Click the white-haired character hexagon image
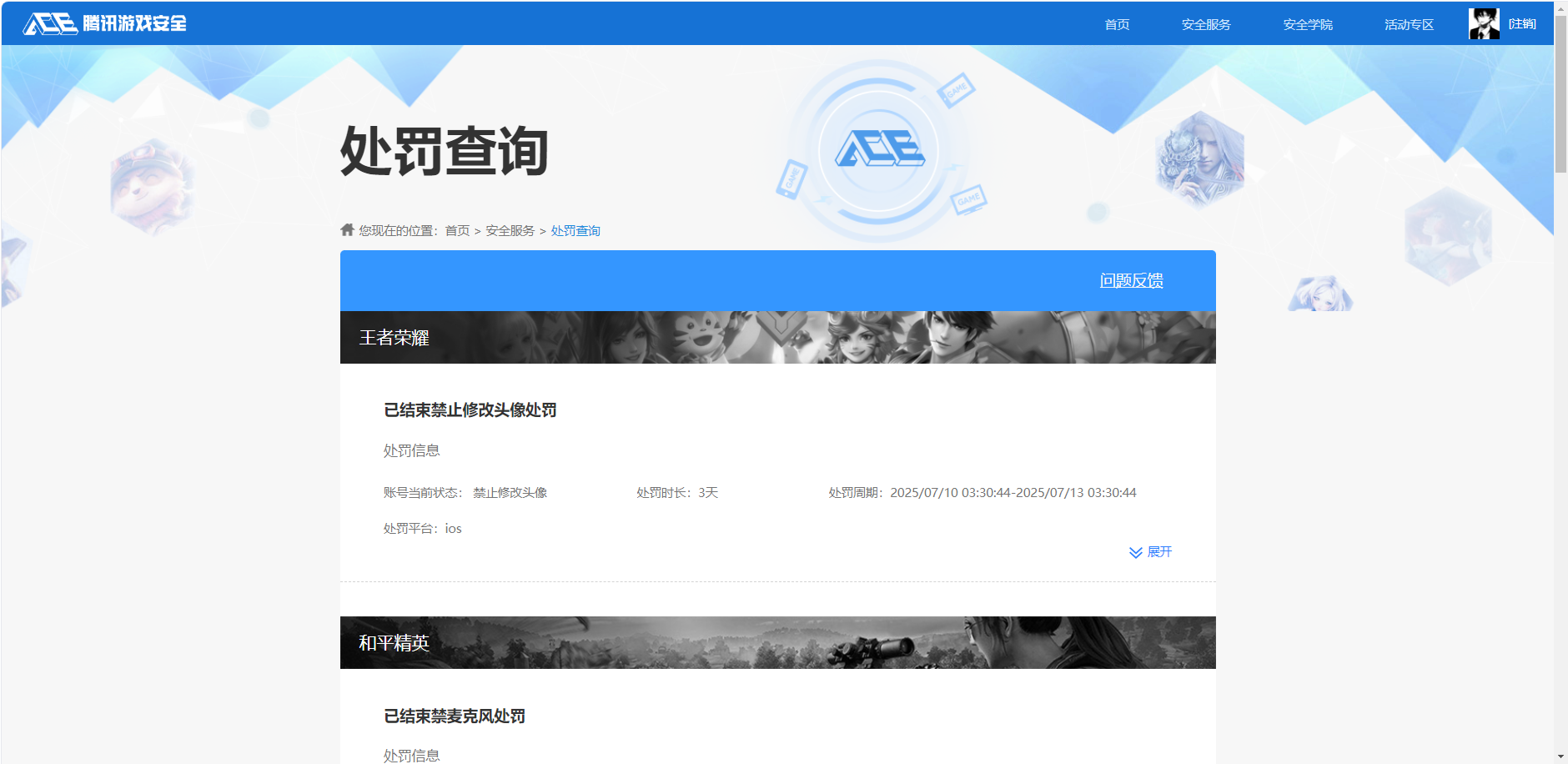Viewport: 1568px width, 764px height. tap(1199, 159)
